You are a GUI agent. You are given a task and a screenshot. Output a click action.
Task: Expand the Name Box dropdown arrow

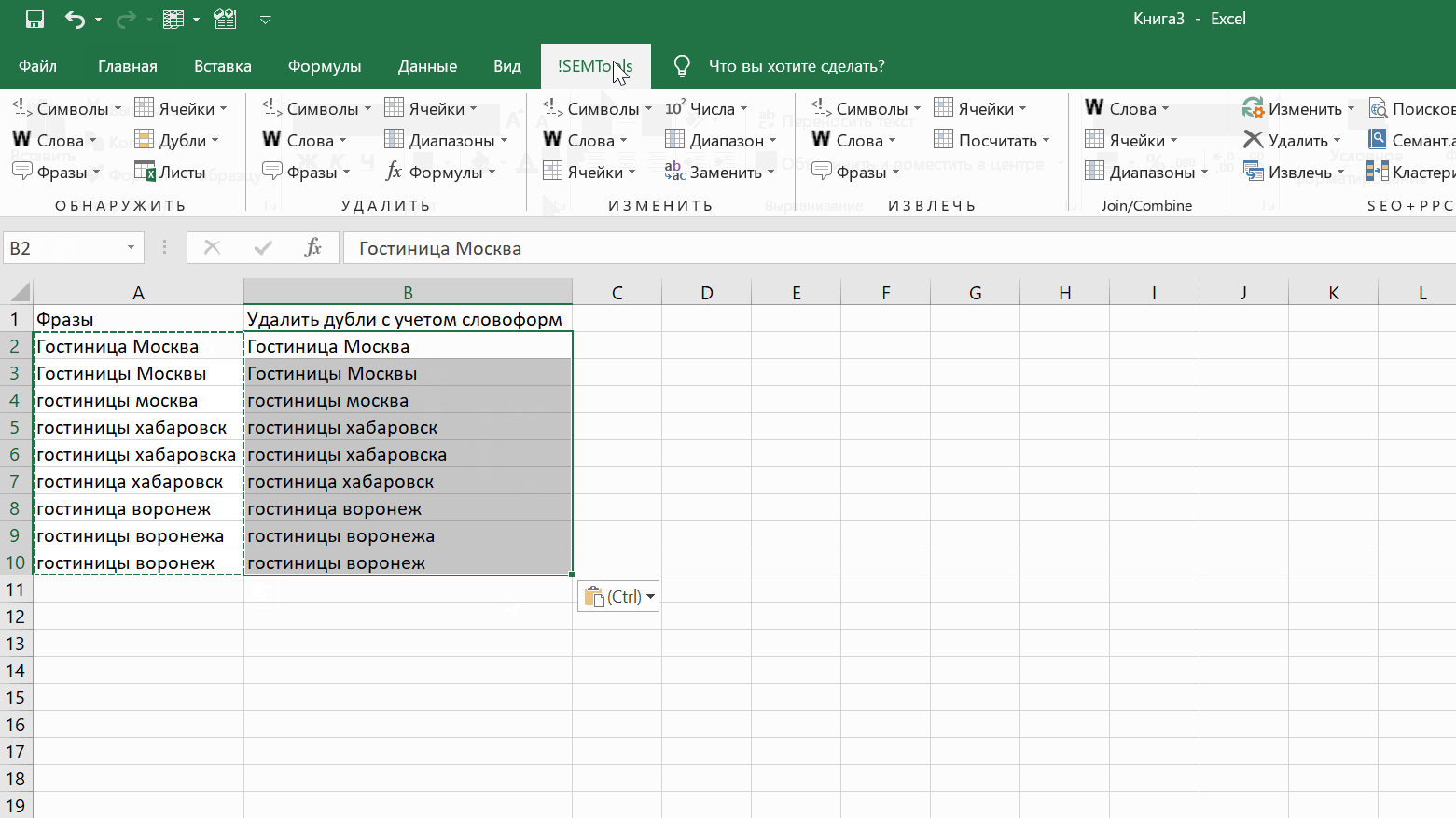[132, 248]
